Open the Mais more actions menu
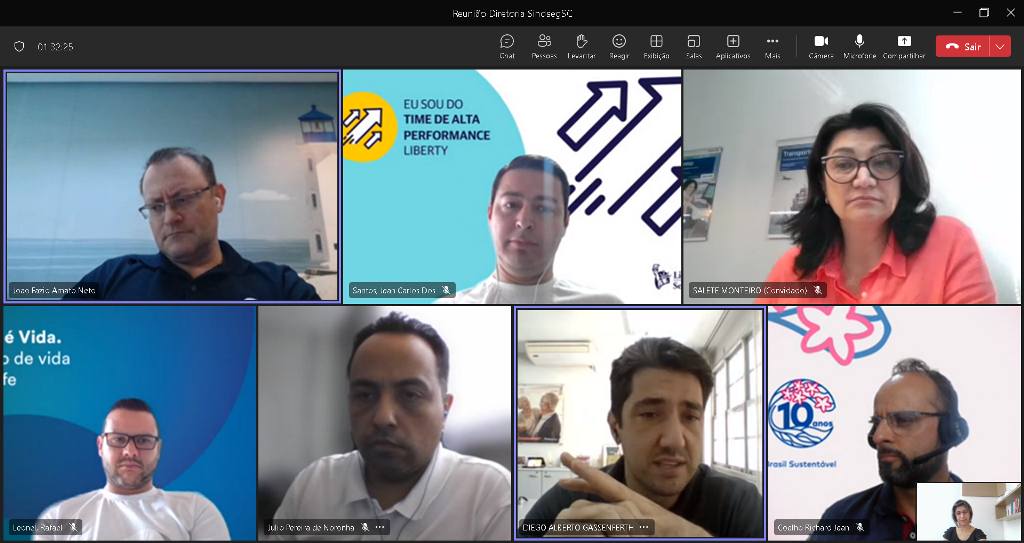 (x=772, y=45)
